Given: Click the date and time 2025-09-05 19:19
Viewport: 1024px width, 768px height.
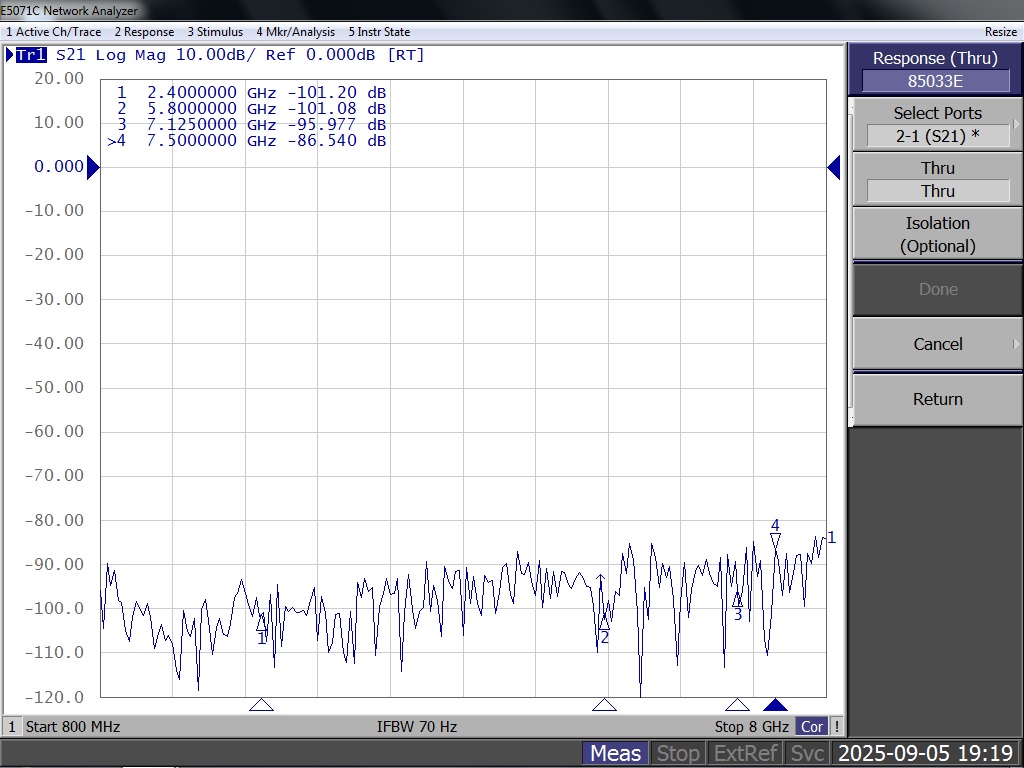Looking at the screenshot, I should pyautogui.click(x=925, y=753).
